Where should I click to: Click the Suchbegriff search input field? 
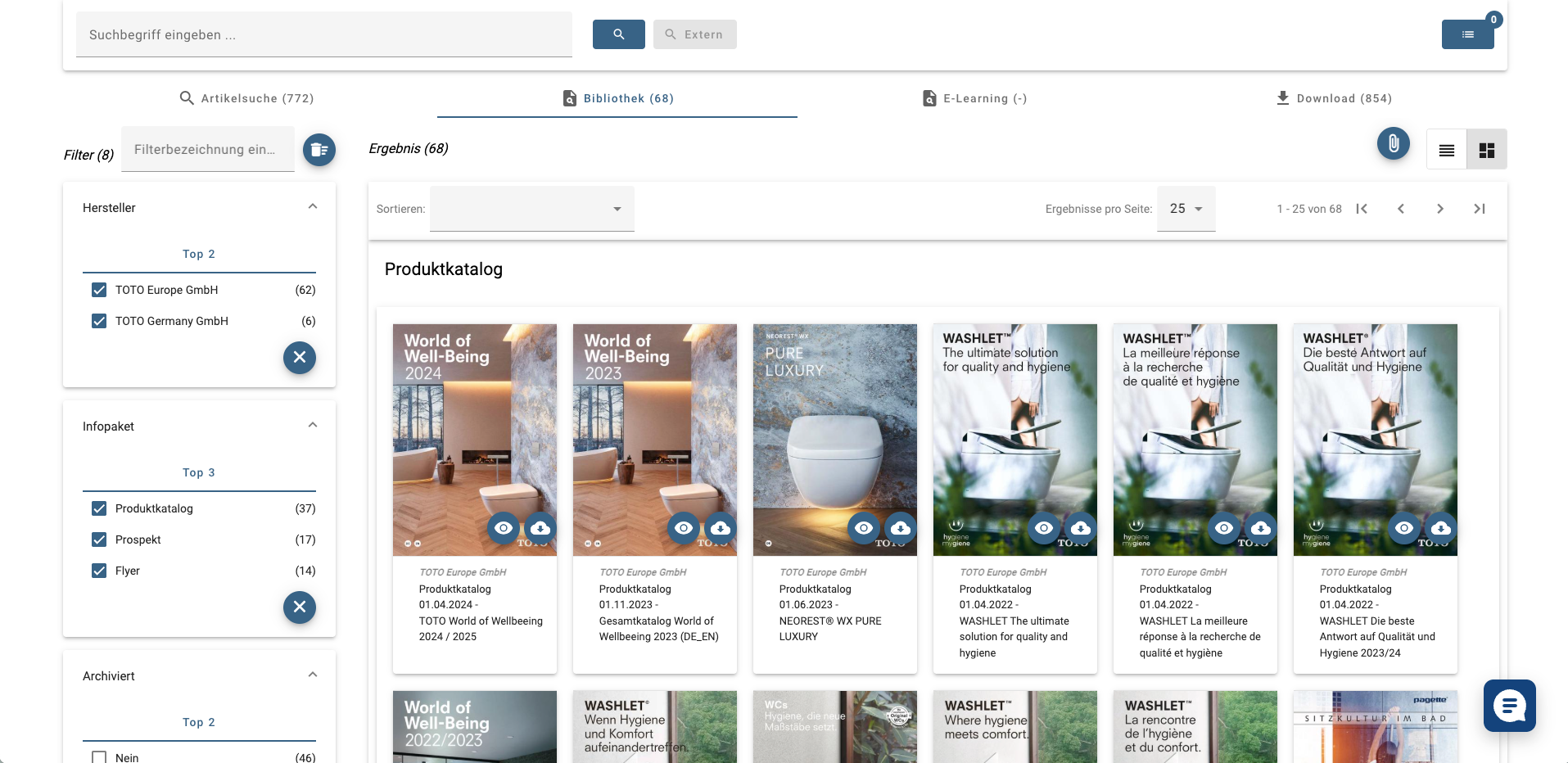pos(323,34)
